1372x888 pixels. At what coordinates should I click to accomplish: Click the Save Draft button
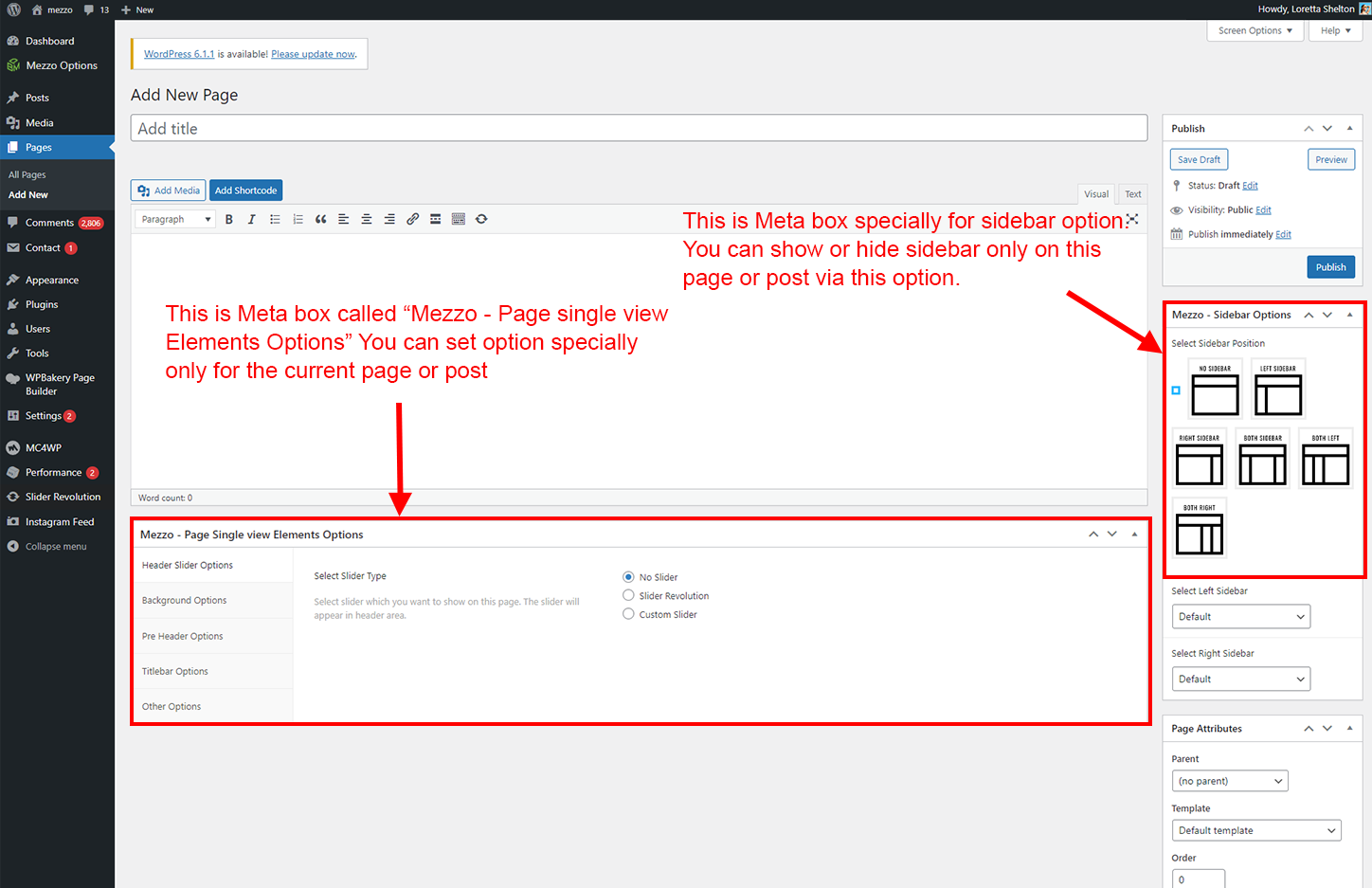[x=1199, y=160]
